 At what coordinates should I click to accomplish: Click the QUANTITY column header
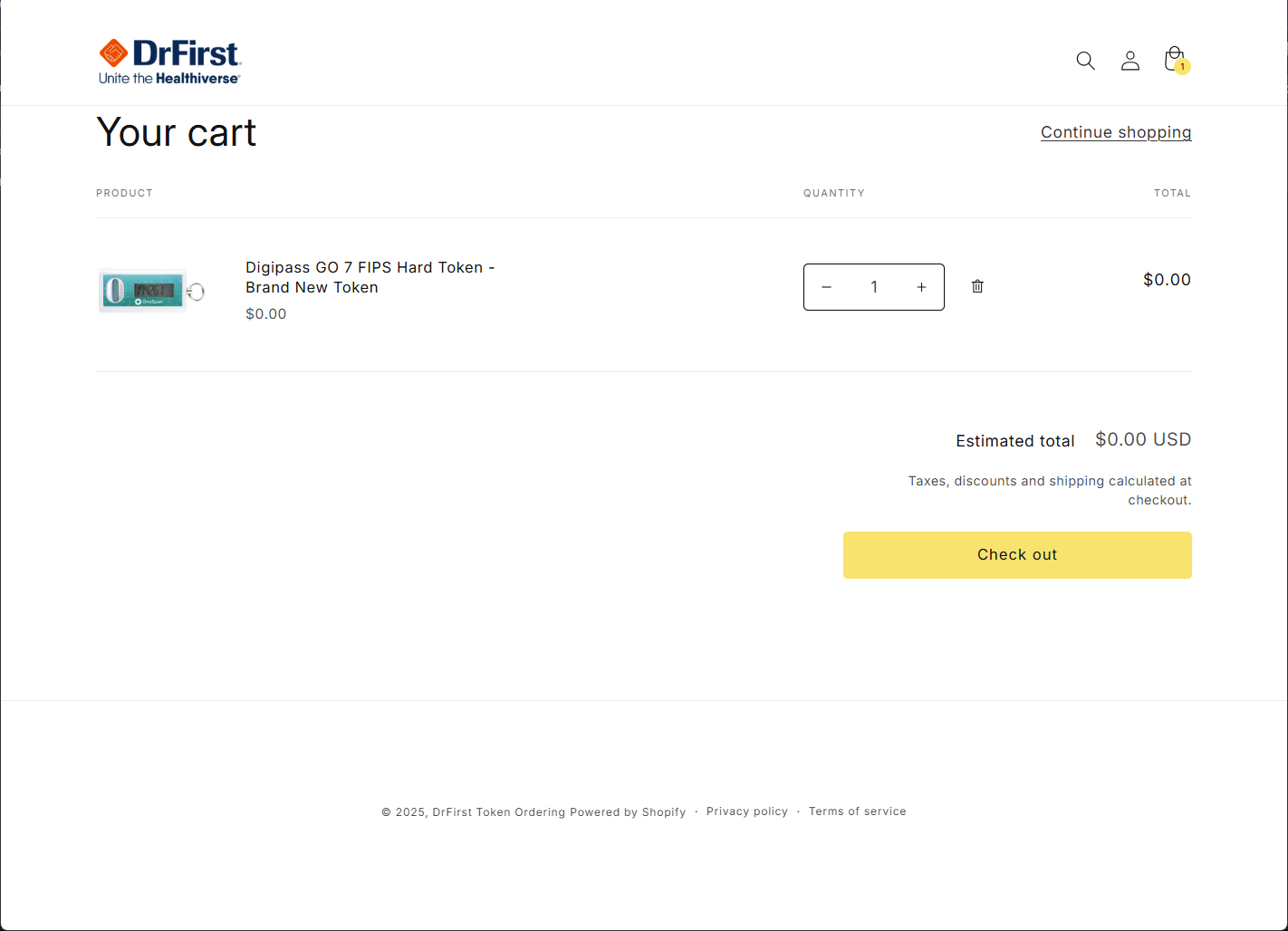pyautogui.click(x=833, y=193)
